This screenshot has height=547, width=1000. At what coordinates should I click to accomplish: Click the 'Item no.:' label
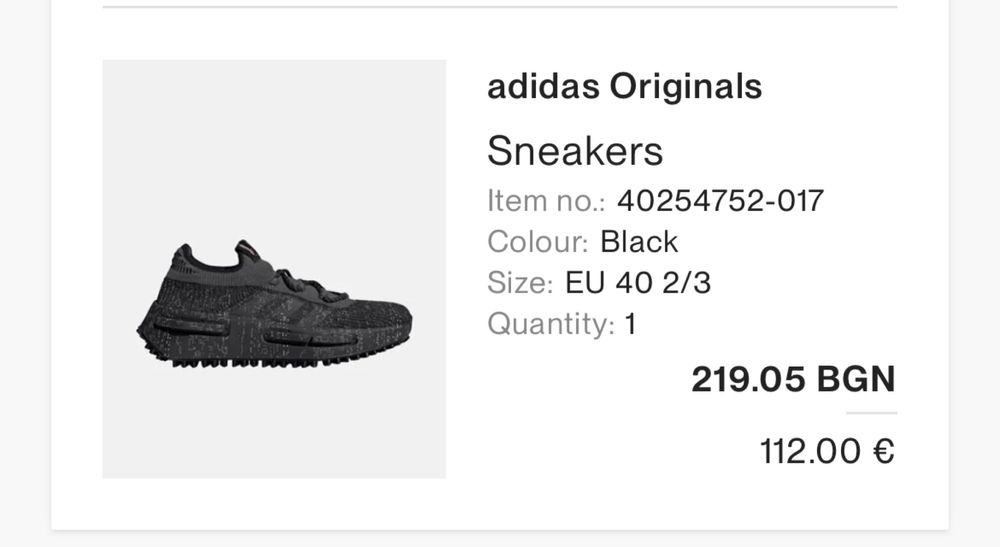coord(547,201)
